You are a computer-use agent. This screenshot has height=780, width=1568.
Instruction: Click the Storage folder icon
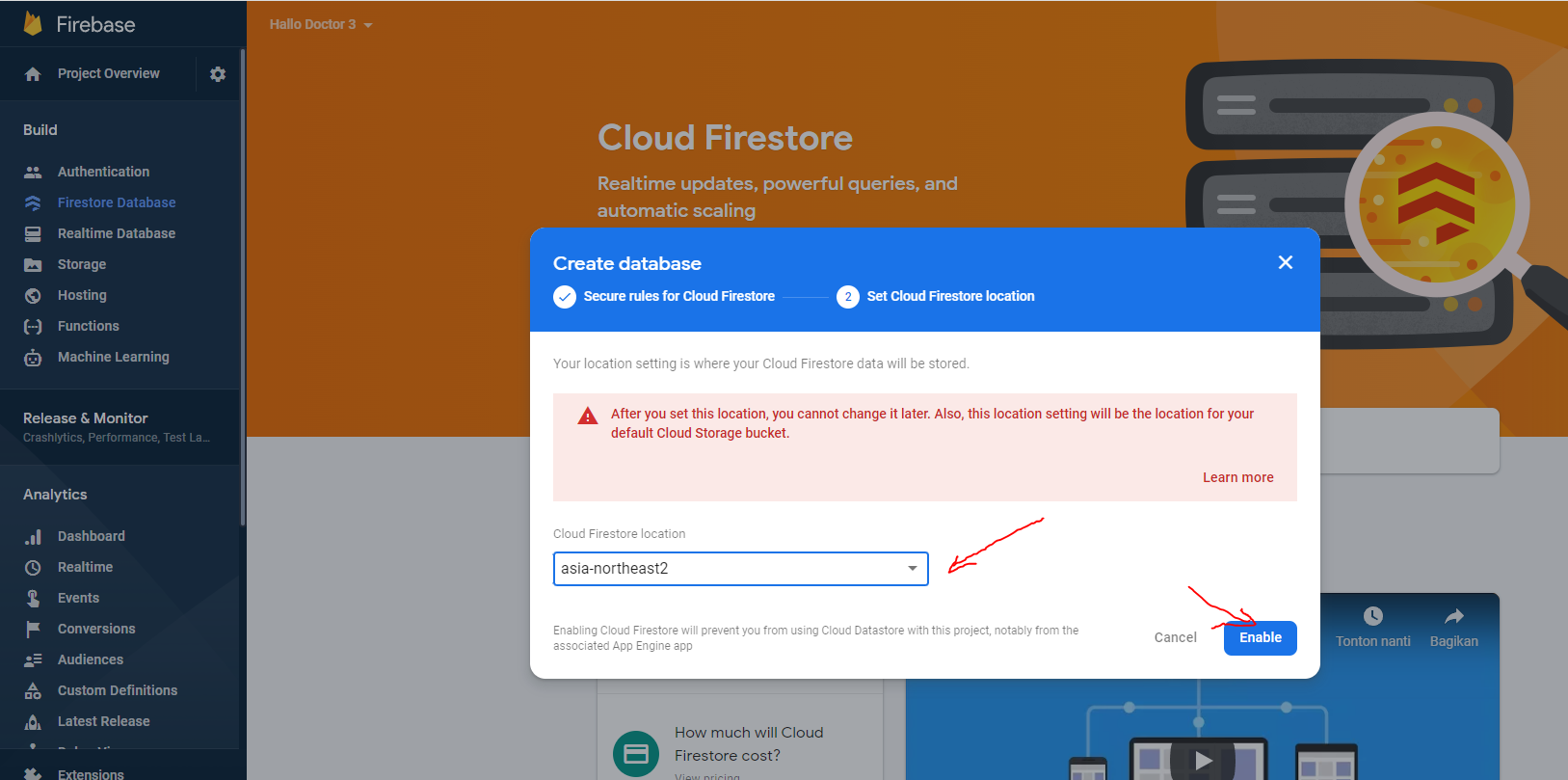(33, 264)
